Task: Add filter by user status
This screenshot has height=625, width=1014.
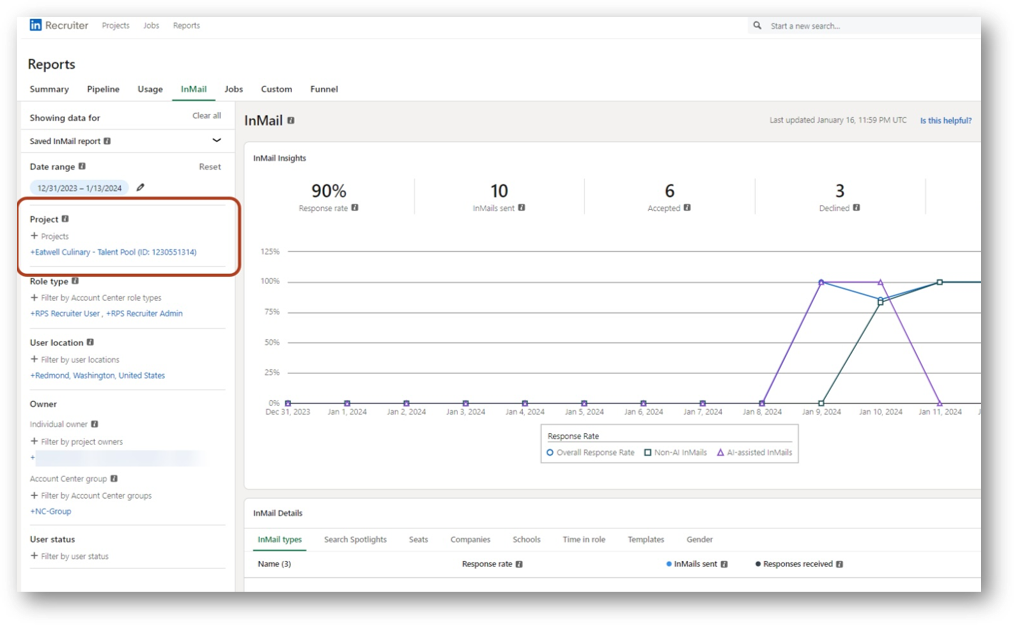Action: (x=69, y=556)
